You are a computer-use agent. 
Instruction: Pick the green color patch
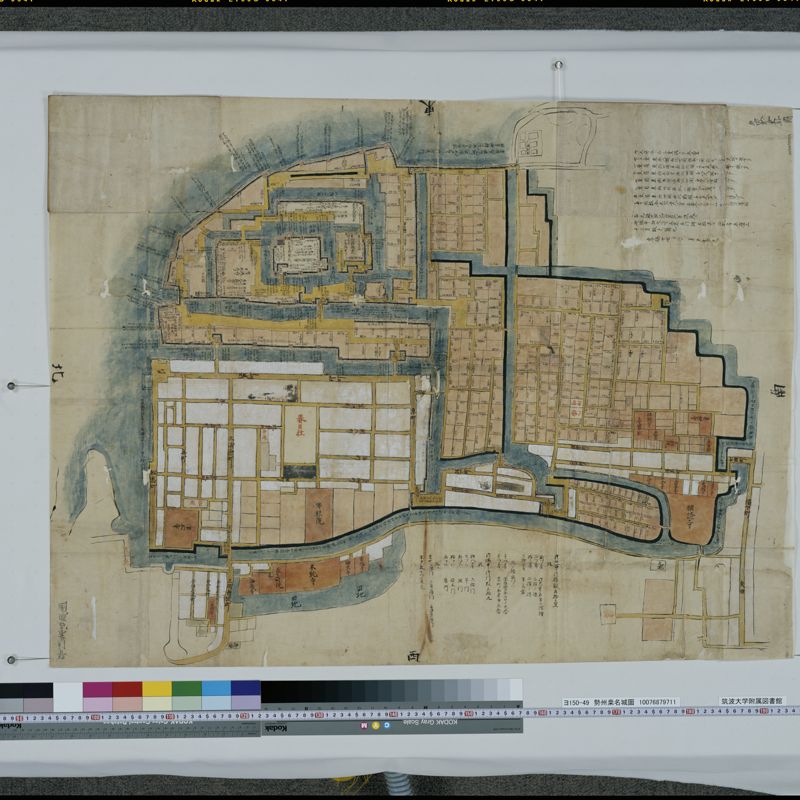[187, 689]
